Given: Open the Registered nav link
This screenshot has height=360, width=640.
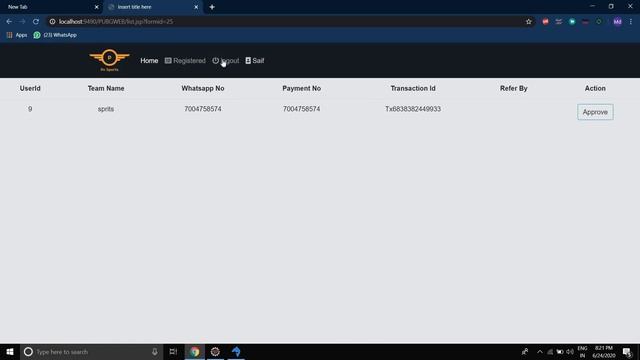Looking at the screenshot, I should [x=185, y=60].
